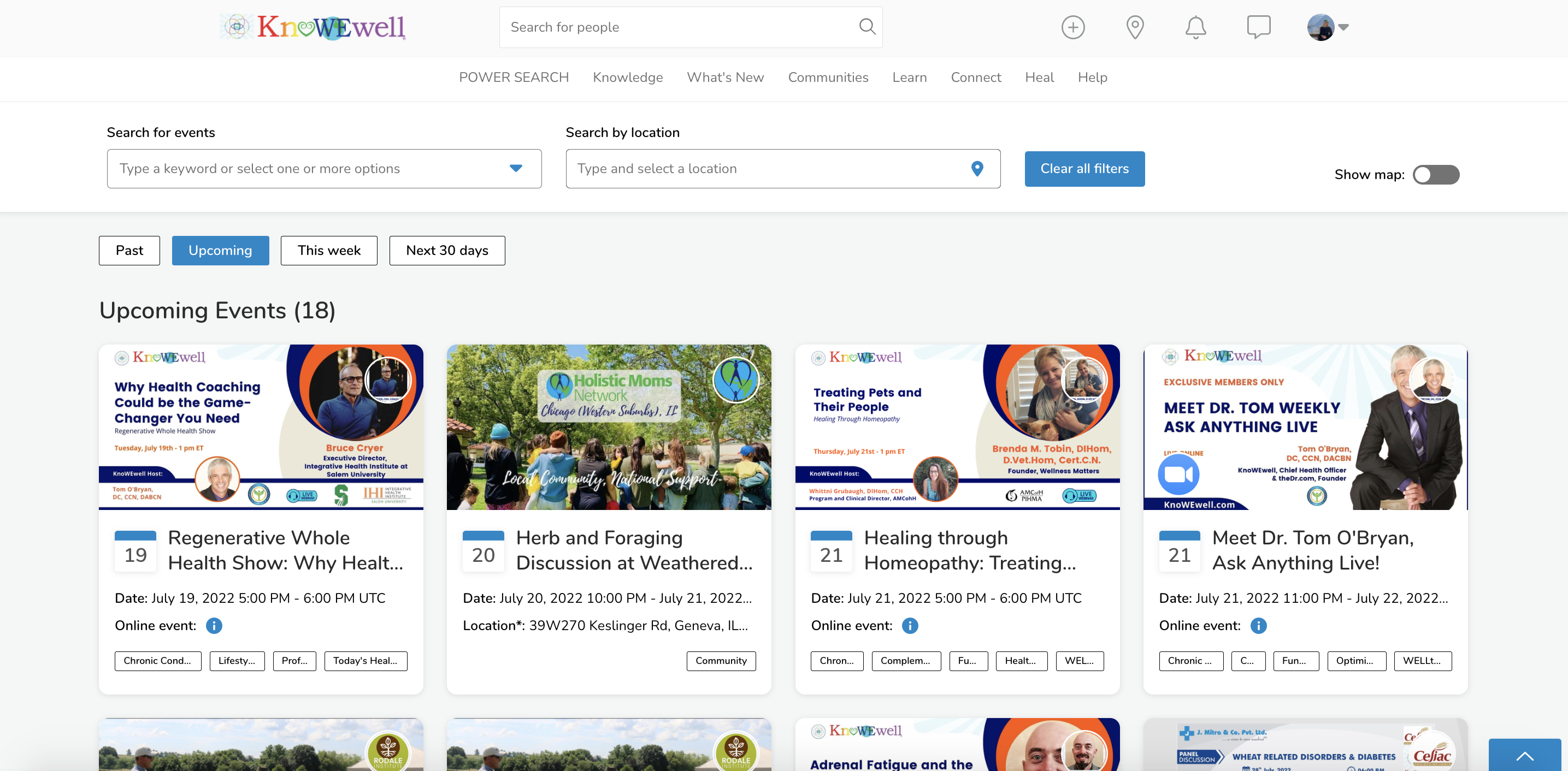Click the Clear all filters button
Screen dimensions: 1568x771
tap(1084, 169)
